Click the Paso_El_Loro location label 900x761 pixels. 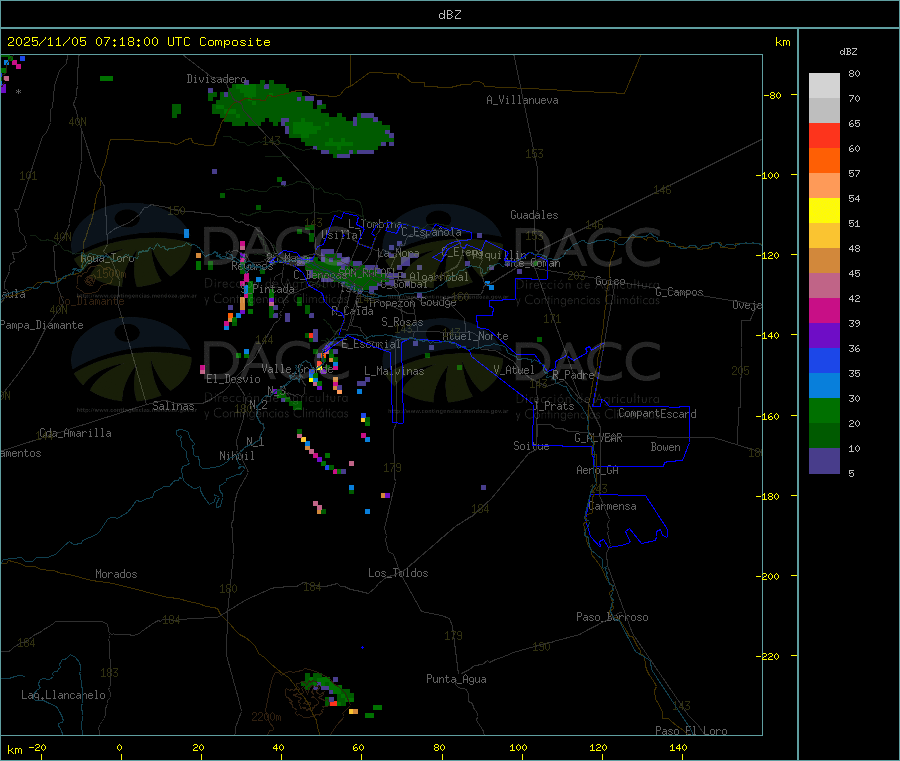pos(691,731)
